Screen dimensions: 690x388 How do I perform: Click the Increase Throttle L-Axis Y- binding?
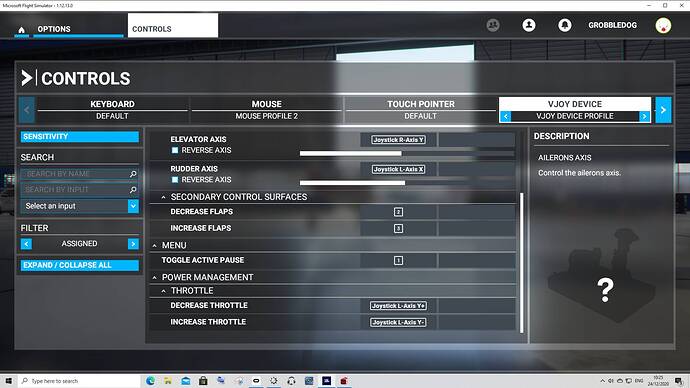coord(398,322)
